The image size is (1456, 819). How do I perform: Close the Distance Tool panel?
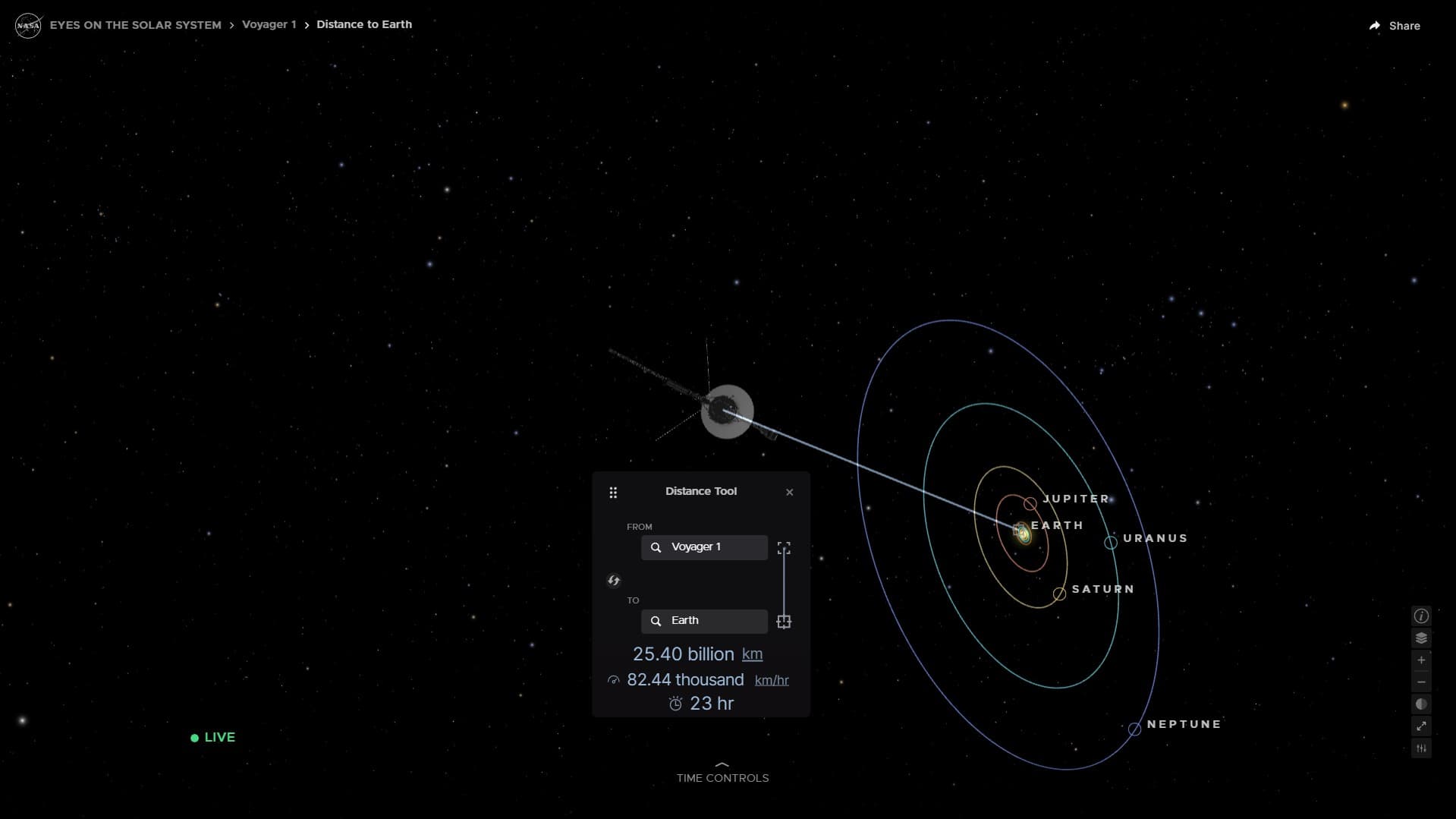click(x=790, y=493)
